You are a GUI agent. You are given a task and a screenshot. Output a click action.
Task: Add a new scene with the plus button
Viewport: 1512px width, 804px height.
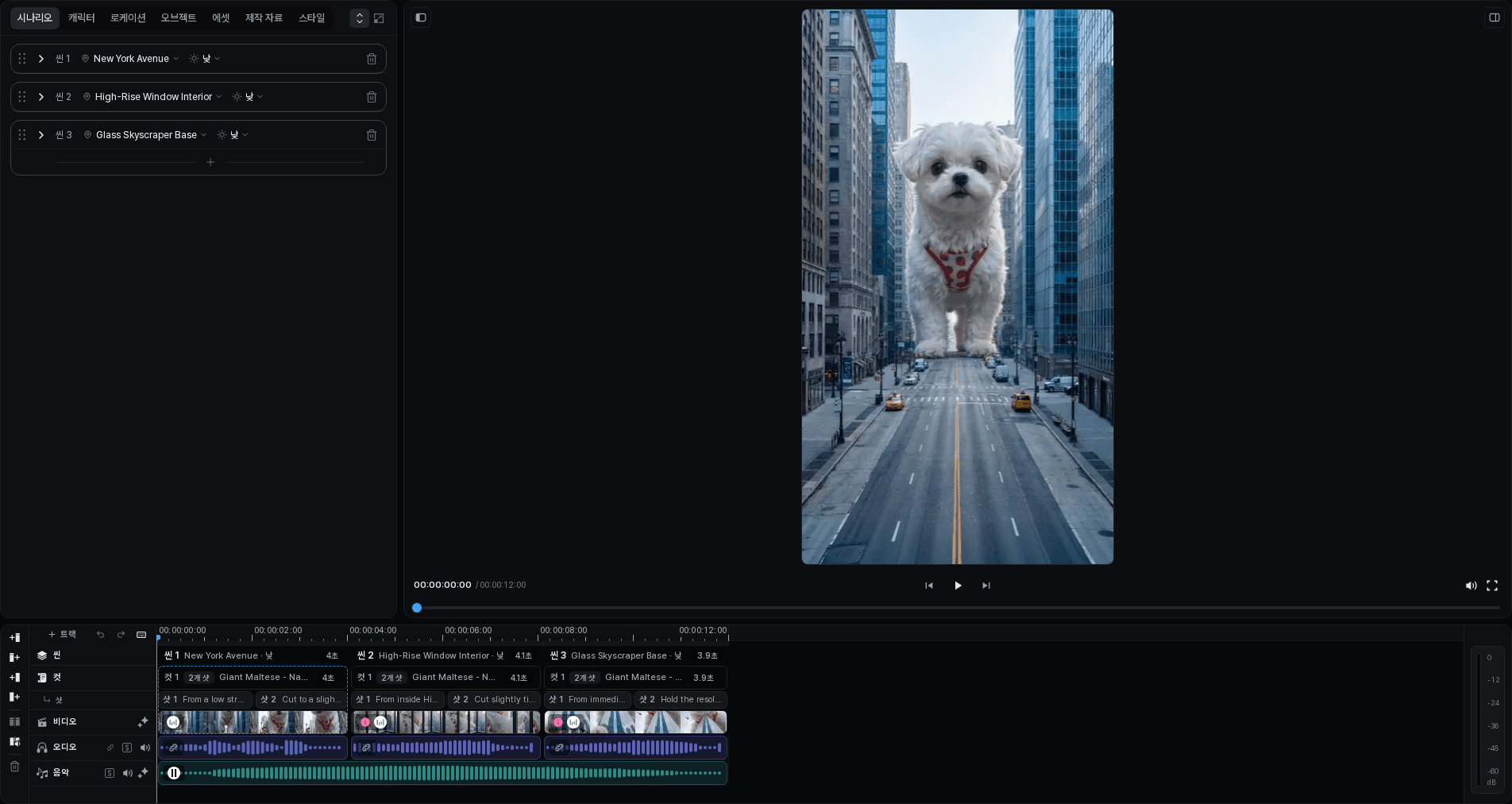coord(210,162)
